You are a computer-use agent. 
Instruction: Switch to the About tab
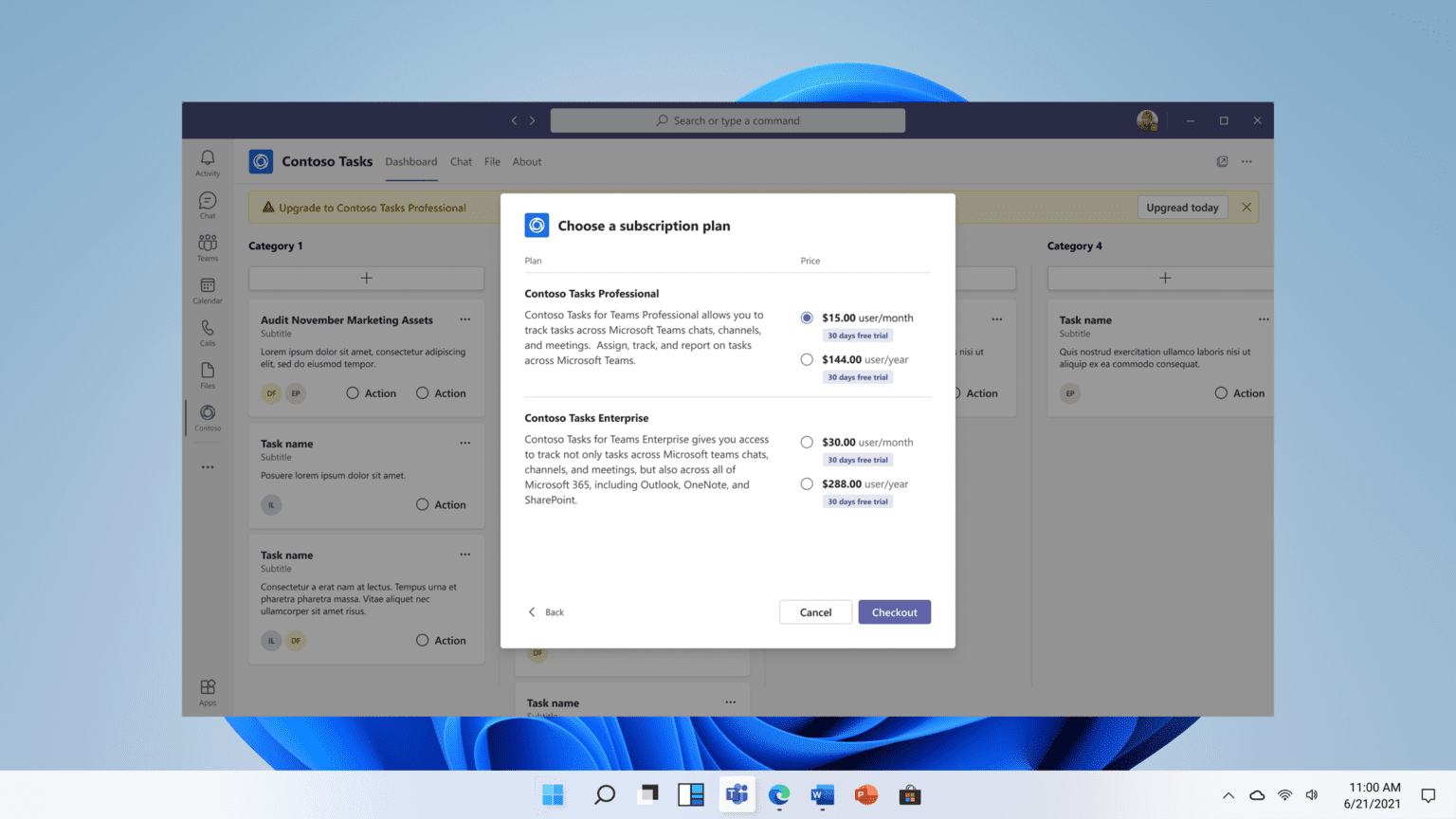[x=527, y=161]
